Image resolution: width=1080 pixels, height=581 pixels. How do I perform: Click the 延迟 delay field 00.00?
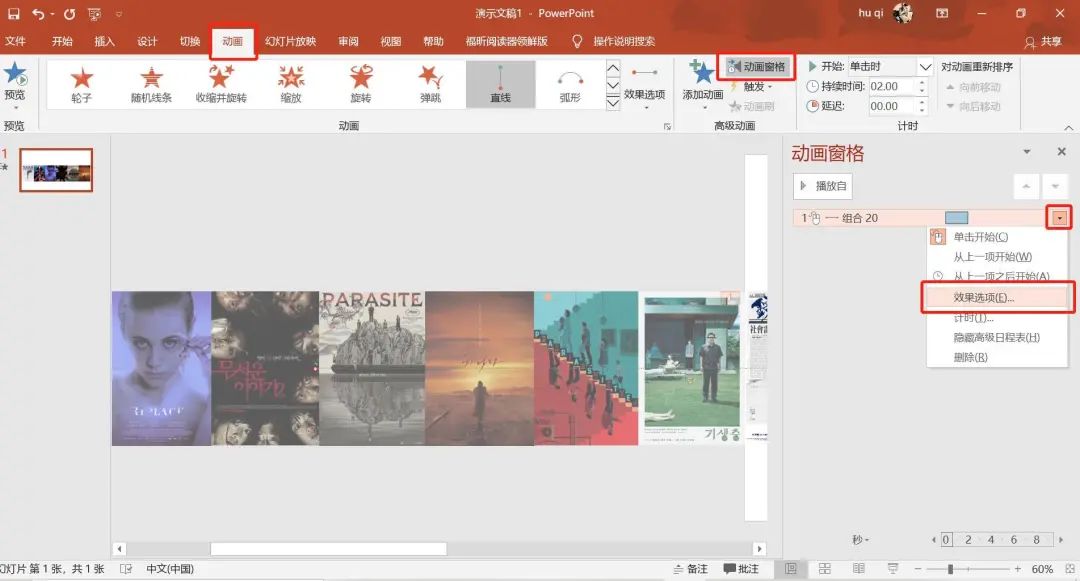tap(891, 107)
